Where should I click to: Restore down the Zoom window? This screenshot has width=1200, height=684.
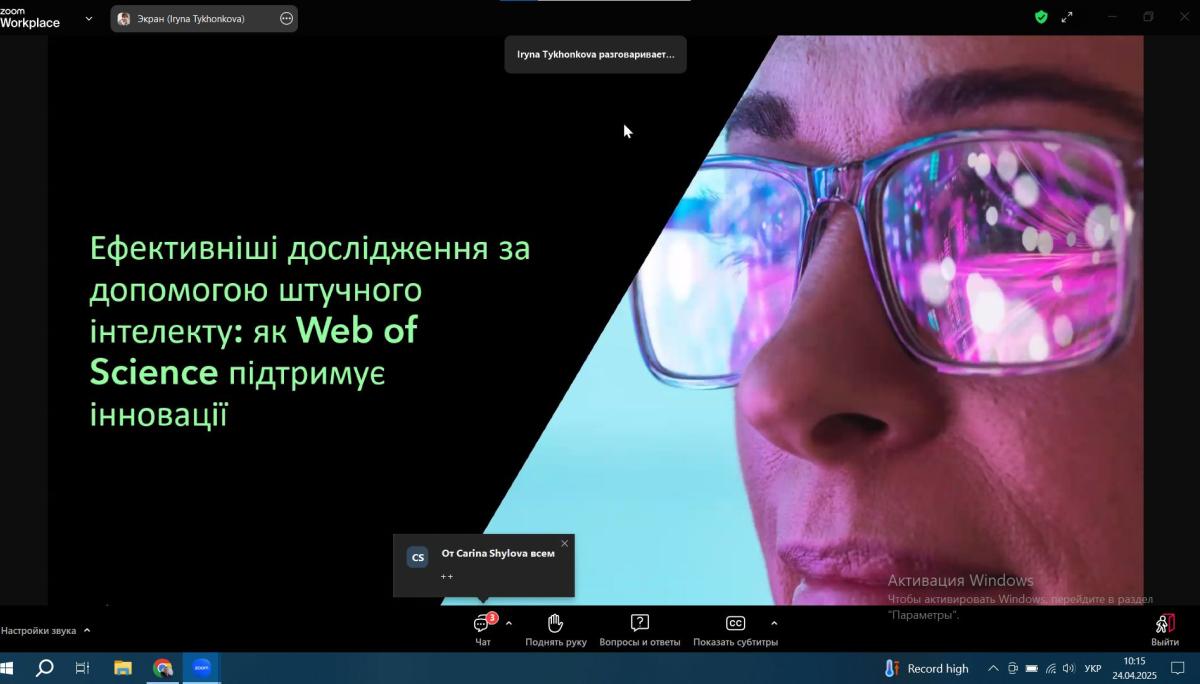(1148, 17)
